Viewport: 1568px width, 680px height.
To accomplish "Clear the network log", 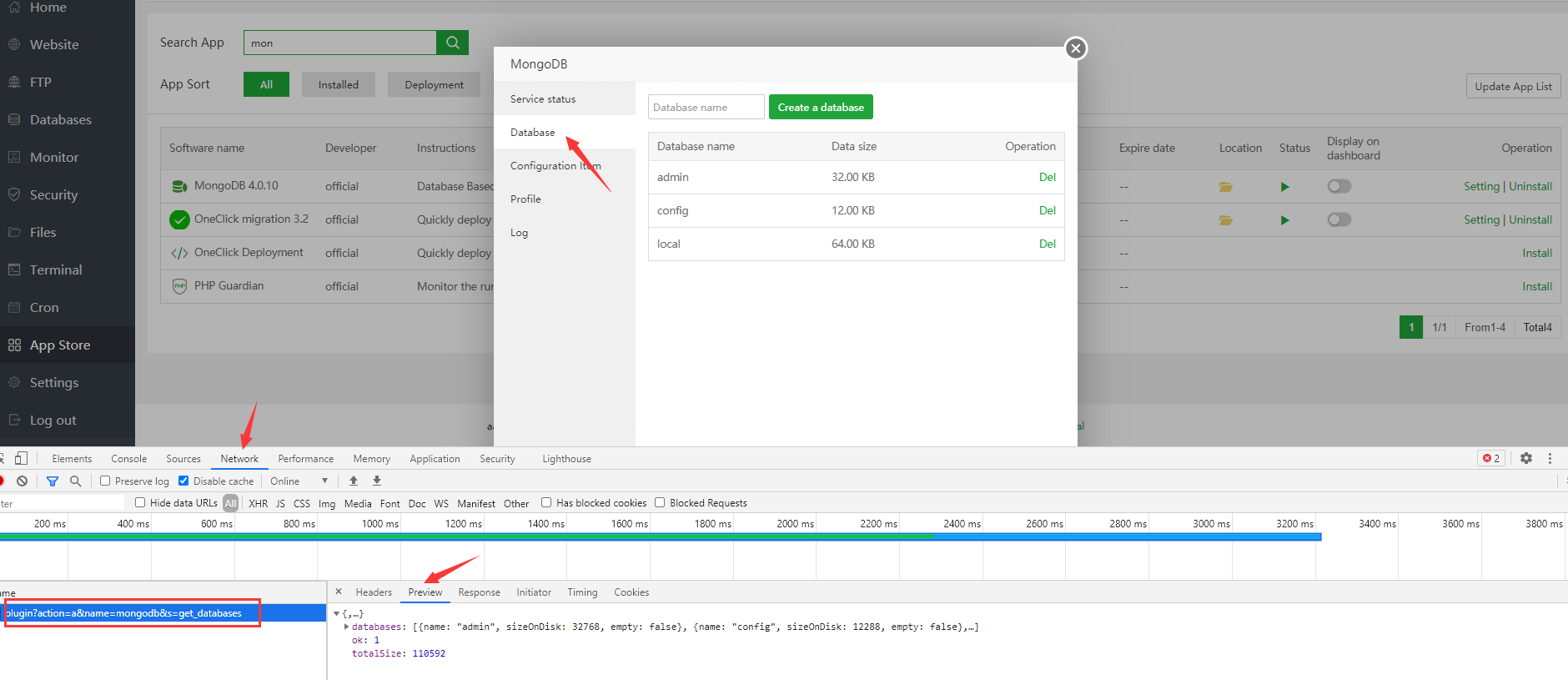I will coord(23,481).
